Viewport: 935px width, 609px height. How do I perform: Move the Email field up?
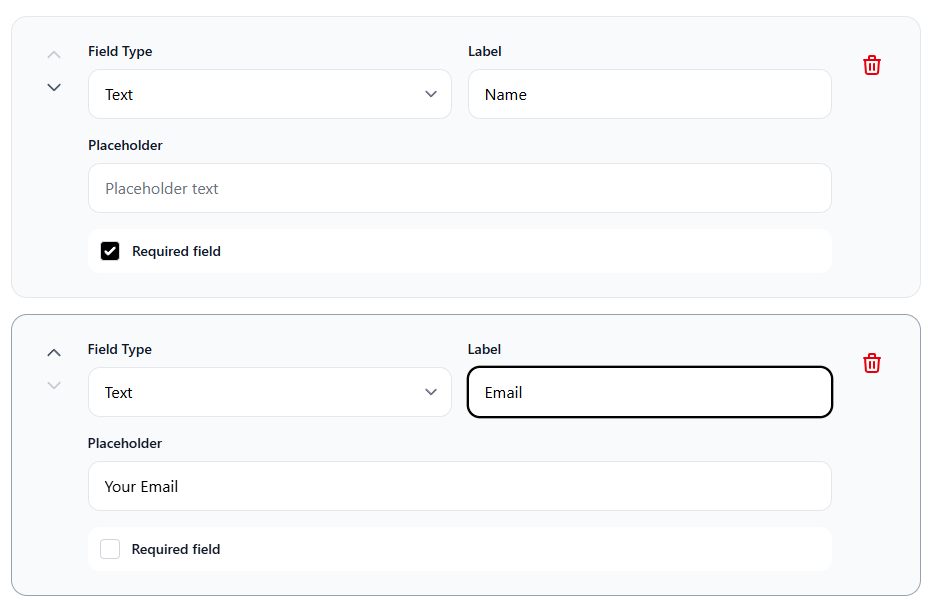54,352
